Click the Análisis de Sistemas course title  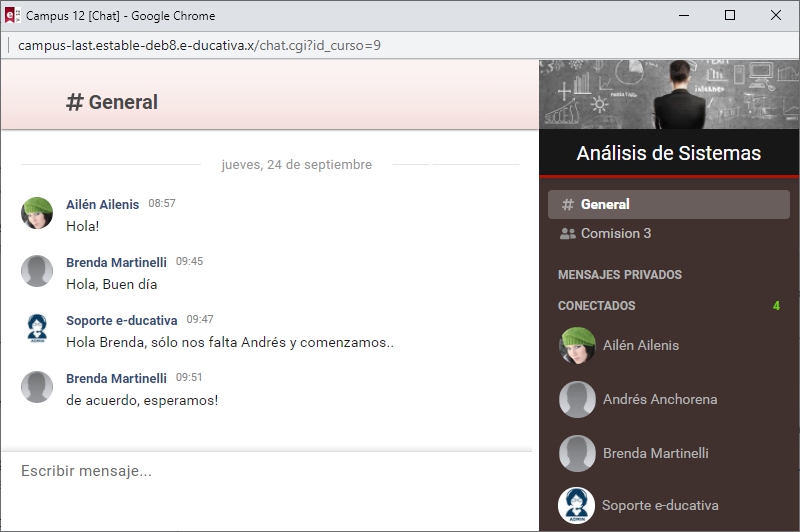click(x=668, y=153)
